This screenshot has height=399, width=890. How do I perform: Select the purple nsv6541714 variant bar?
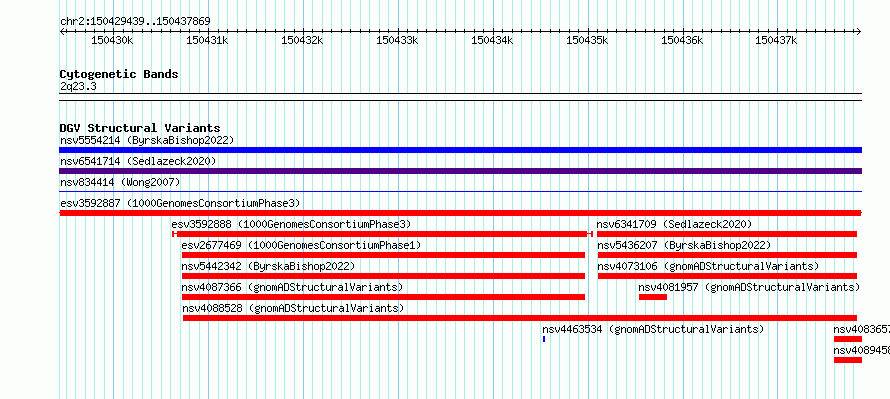coord(460,171)
